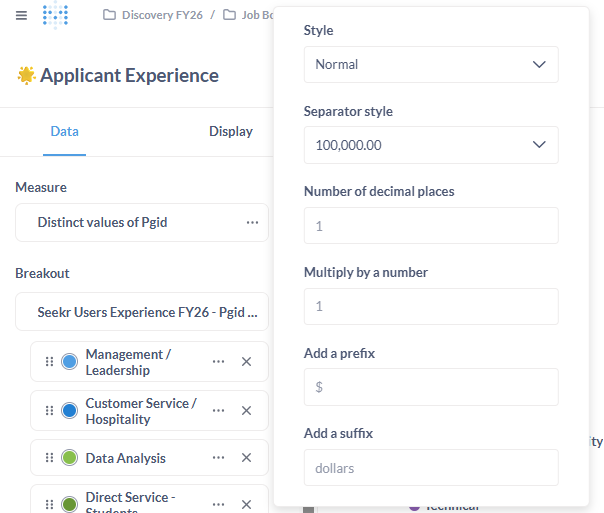
Task: Remove Management / Leadership series
Action: [x=246, y=362]
